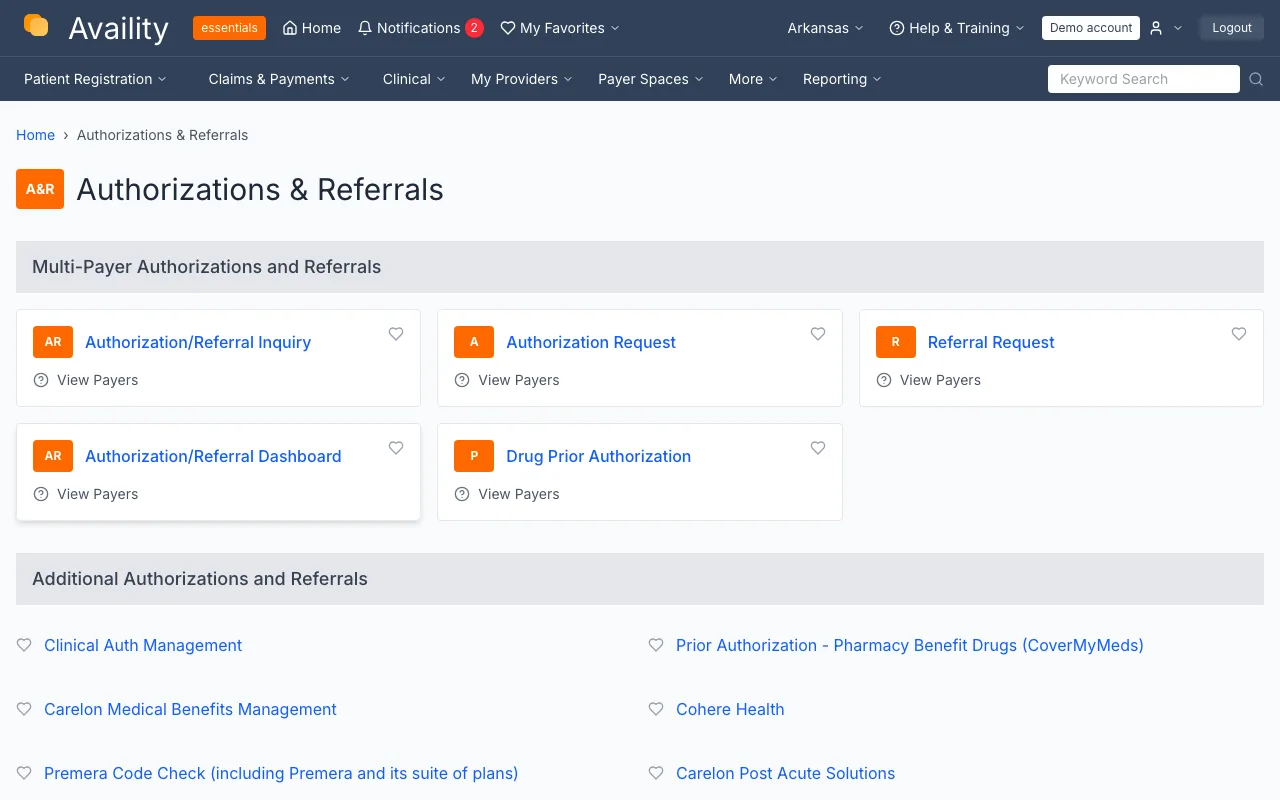Image resolution: width=1280 pixels, height=800 pixels.
Task: Click the essentials badge
Action: point(229,28)
